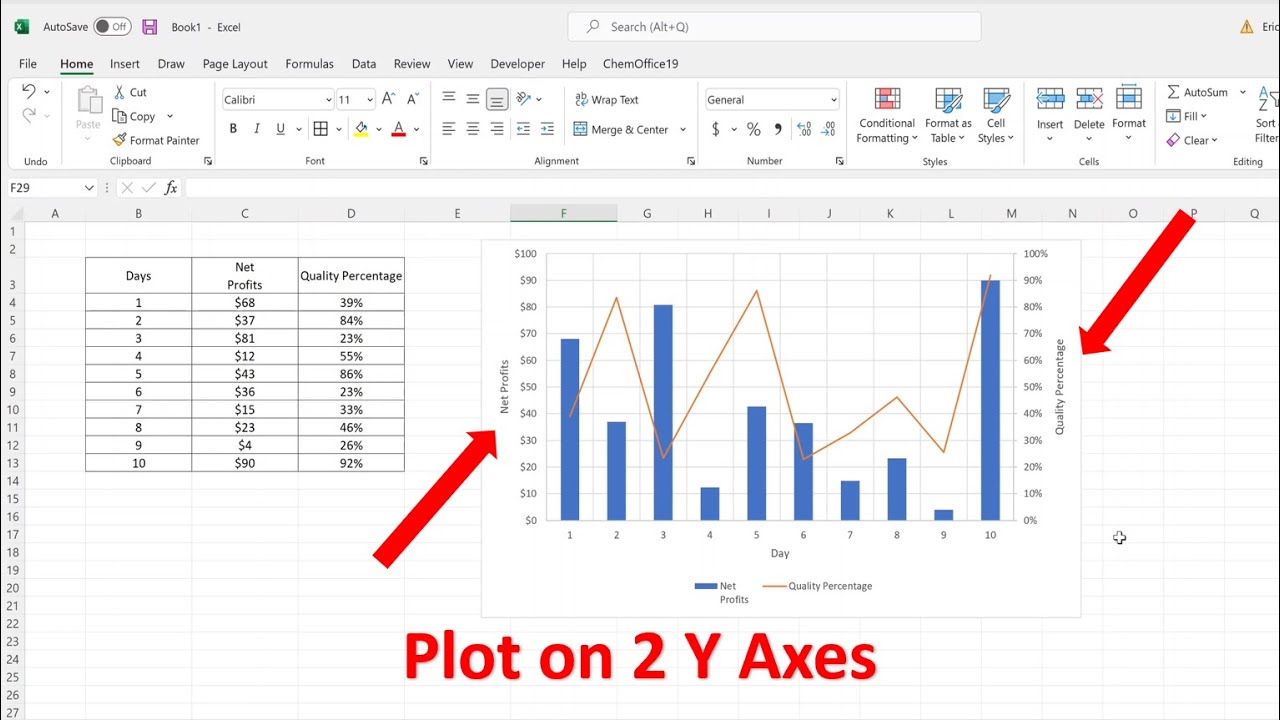Image resolution: width=1280 pixels, height=720 pixels.
Task: Open the Developer tab
Action: tap(518, 63)
